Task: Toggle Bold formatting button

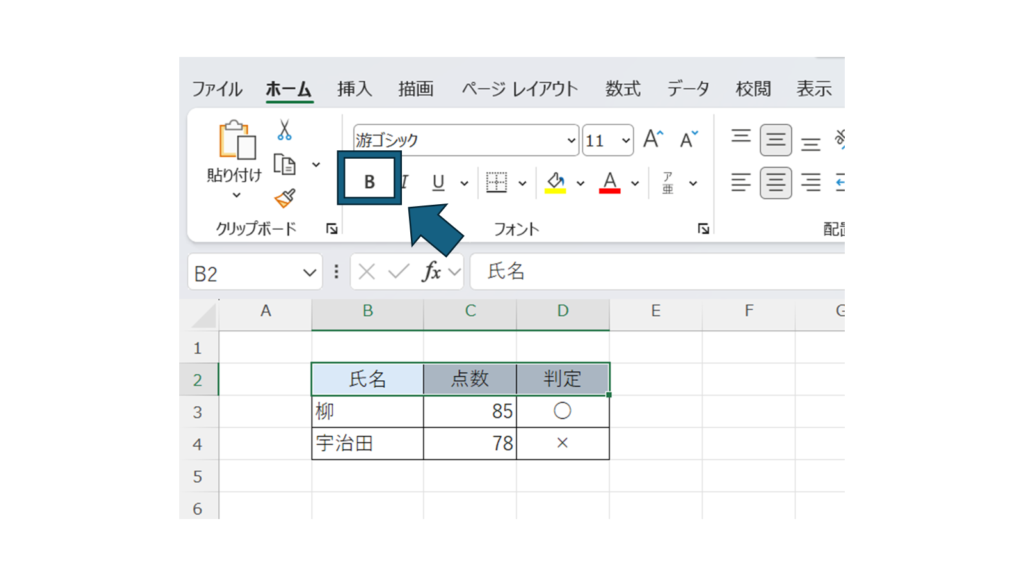Action: pyautogui.click(x=369, y=182)
